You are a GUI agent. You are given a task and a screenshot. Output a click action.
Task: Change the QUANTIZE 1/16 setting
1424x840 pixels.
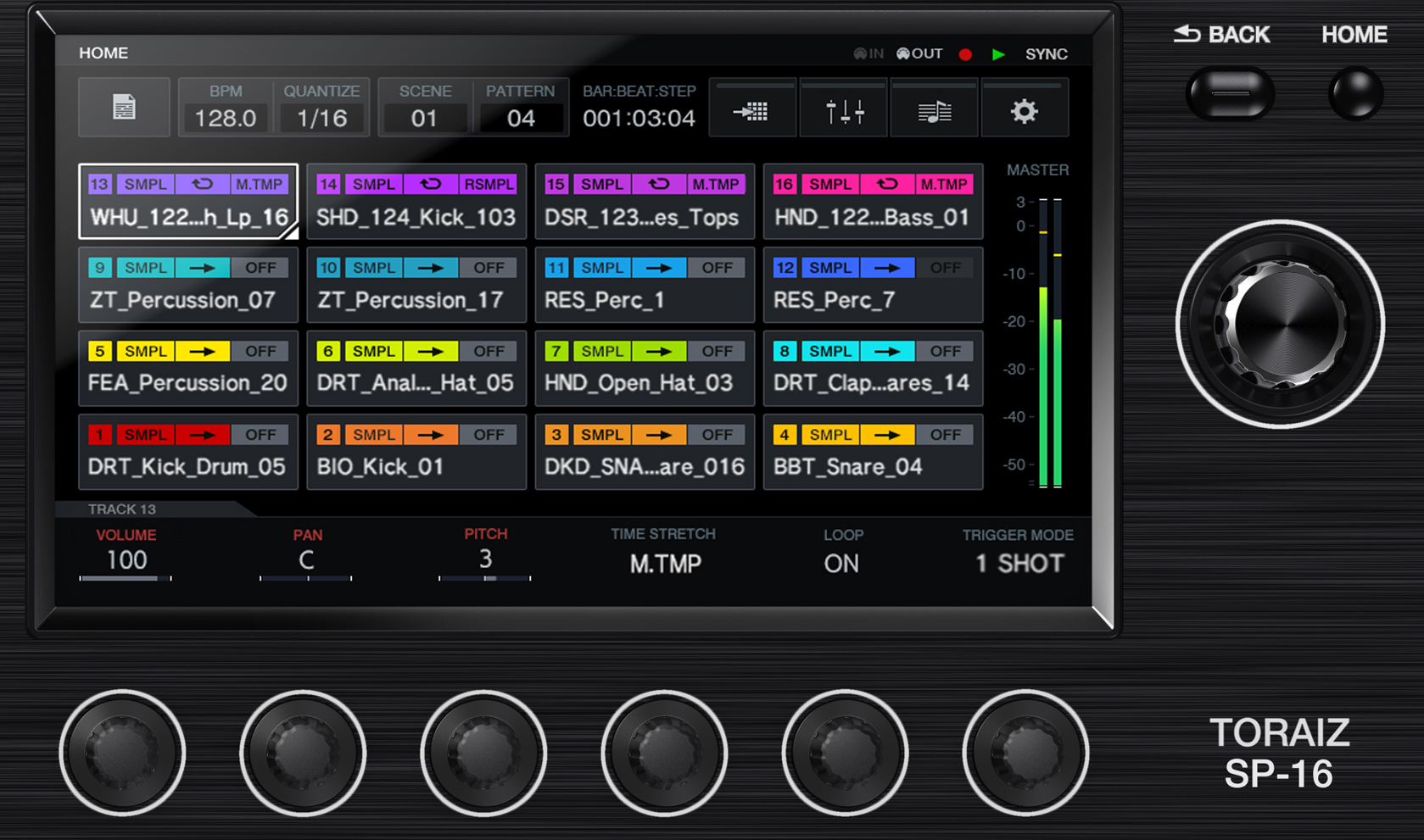click(x=322, y=108)
